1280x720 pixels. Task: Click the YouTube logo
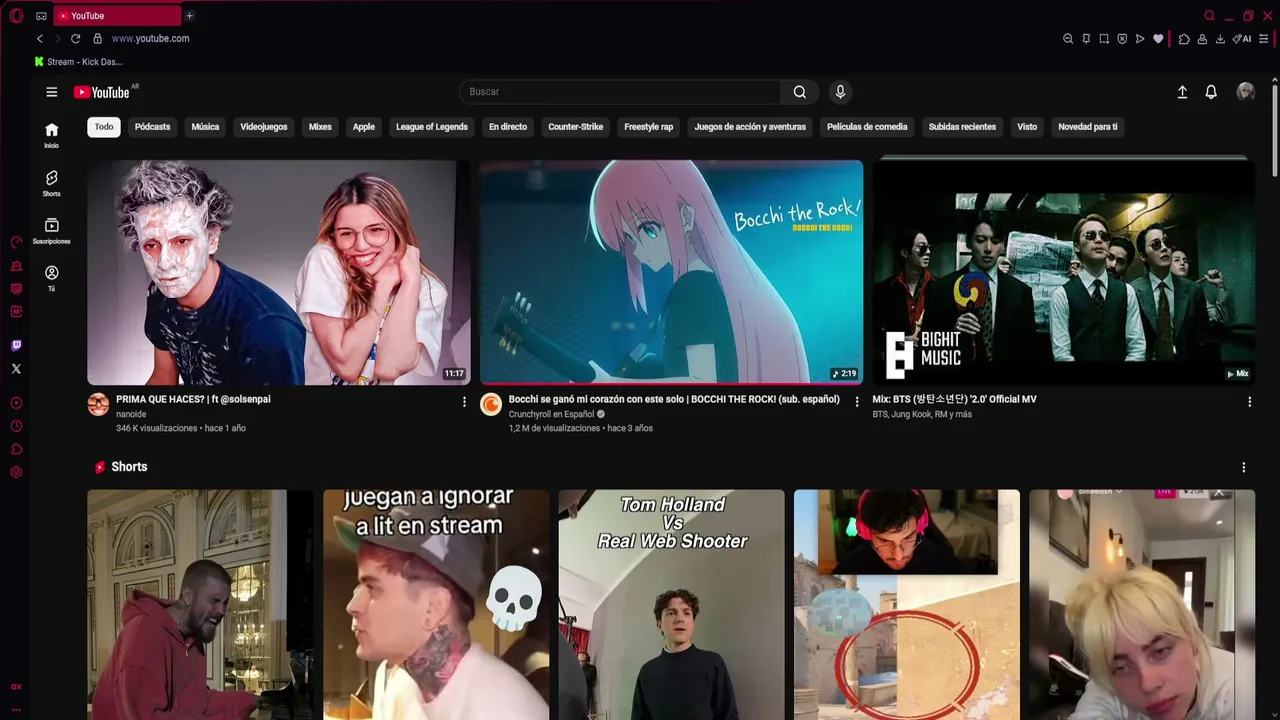pos(102,92)
